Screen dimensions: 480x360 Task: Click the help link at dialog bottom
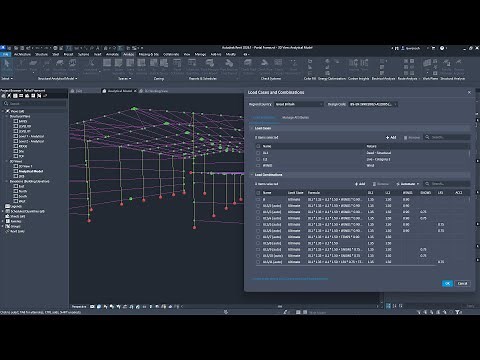(x=290, y=279)
